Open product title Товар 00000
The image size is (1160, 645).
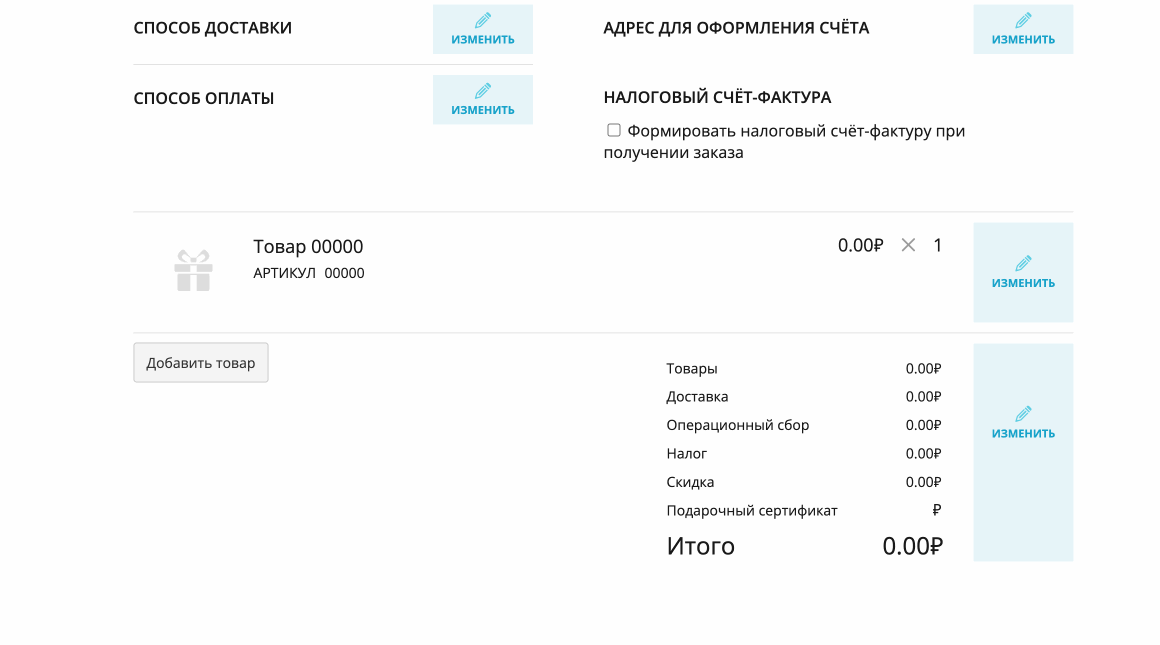(x=308, y=246)
